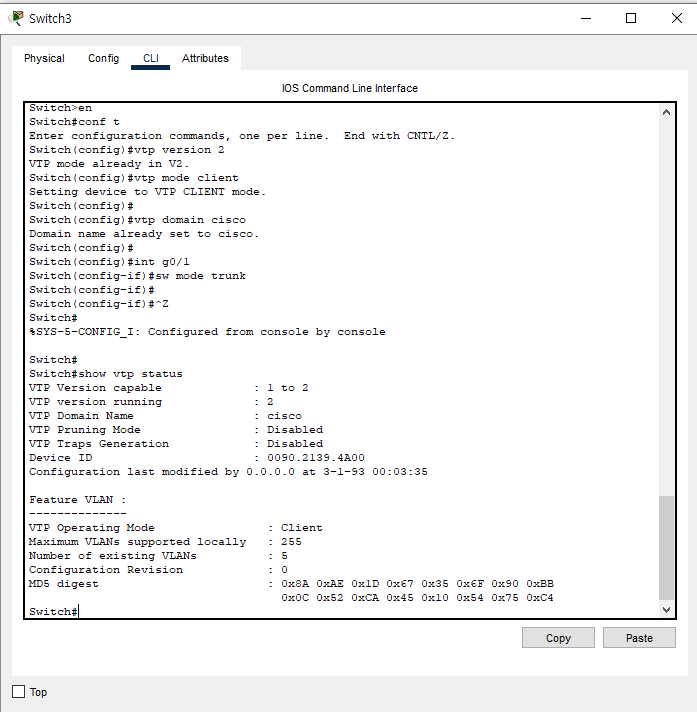Click the 'sw mode trunk' command line
697x712 pixels.
[x=138, y=276]
